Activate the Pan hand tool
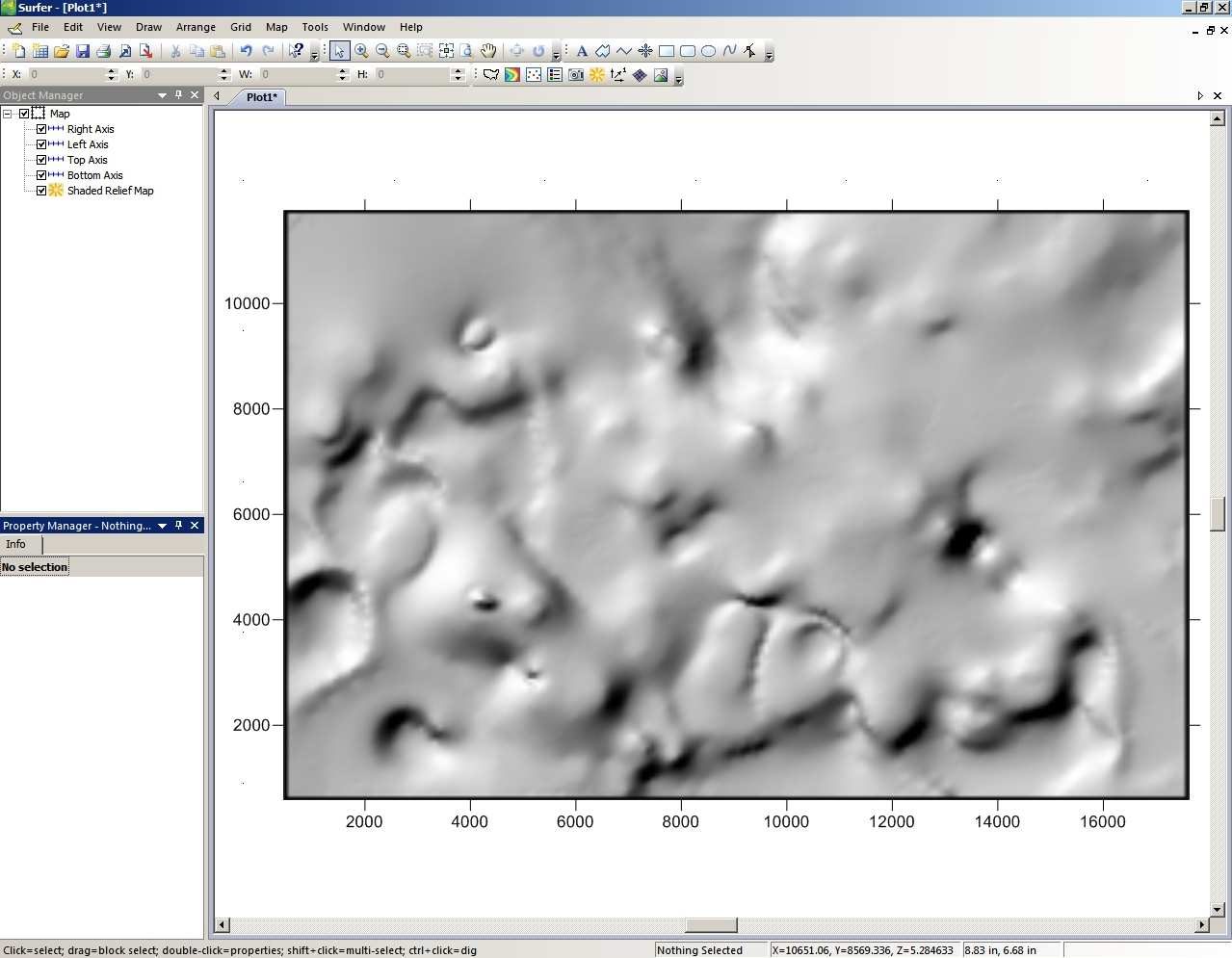The height and width of the screenshot is (958, 1232). [488, 51]
